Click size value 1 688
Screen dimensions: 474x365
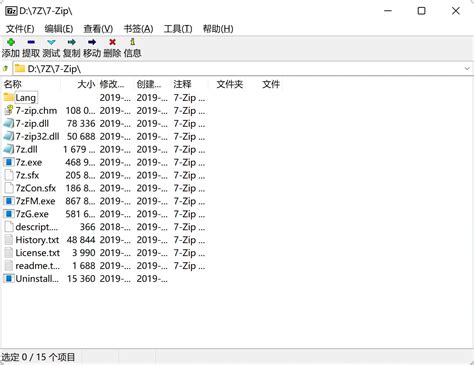(x=84, y=266)
